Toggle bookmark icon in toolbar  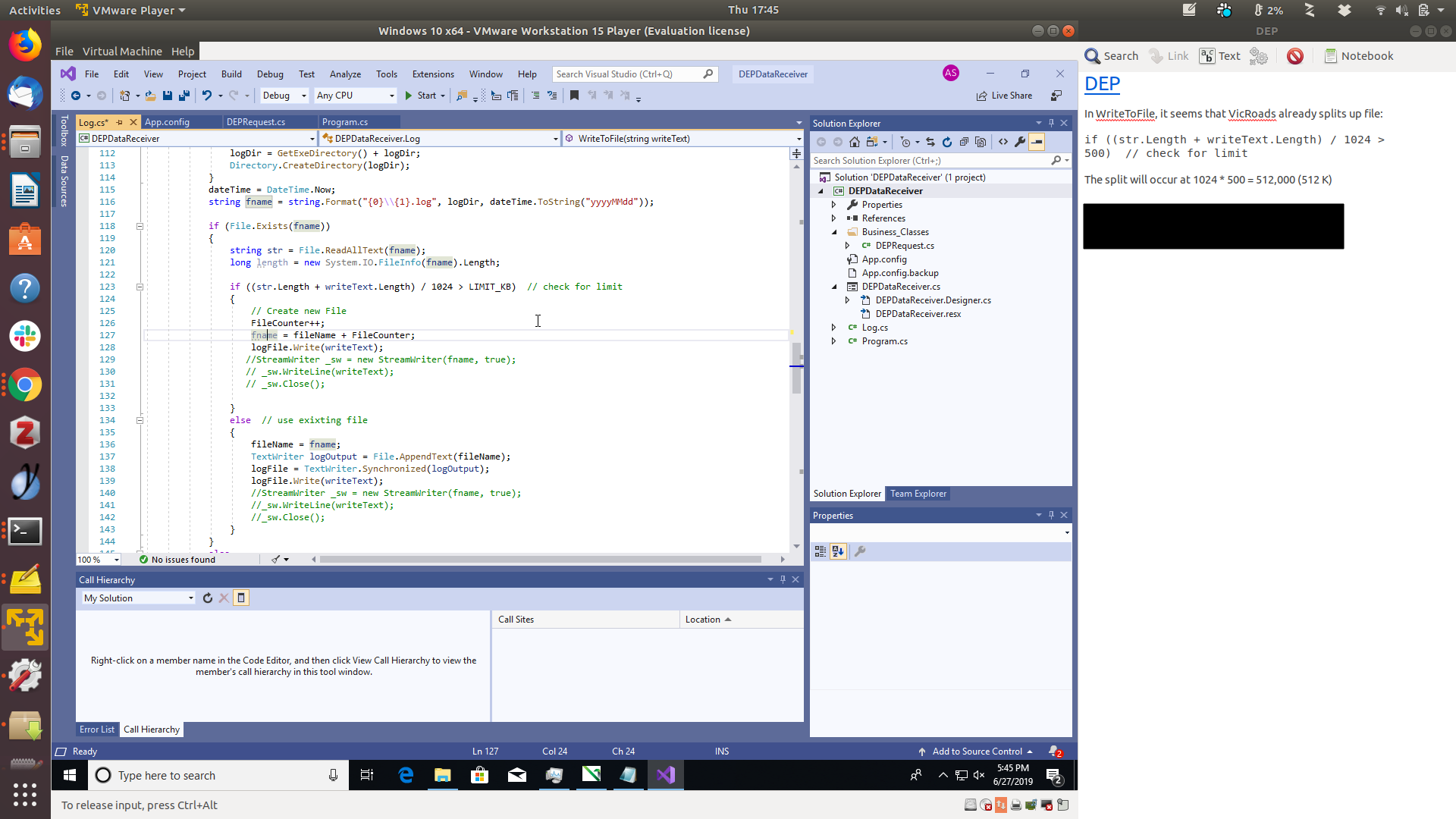coord(574,96)
